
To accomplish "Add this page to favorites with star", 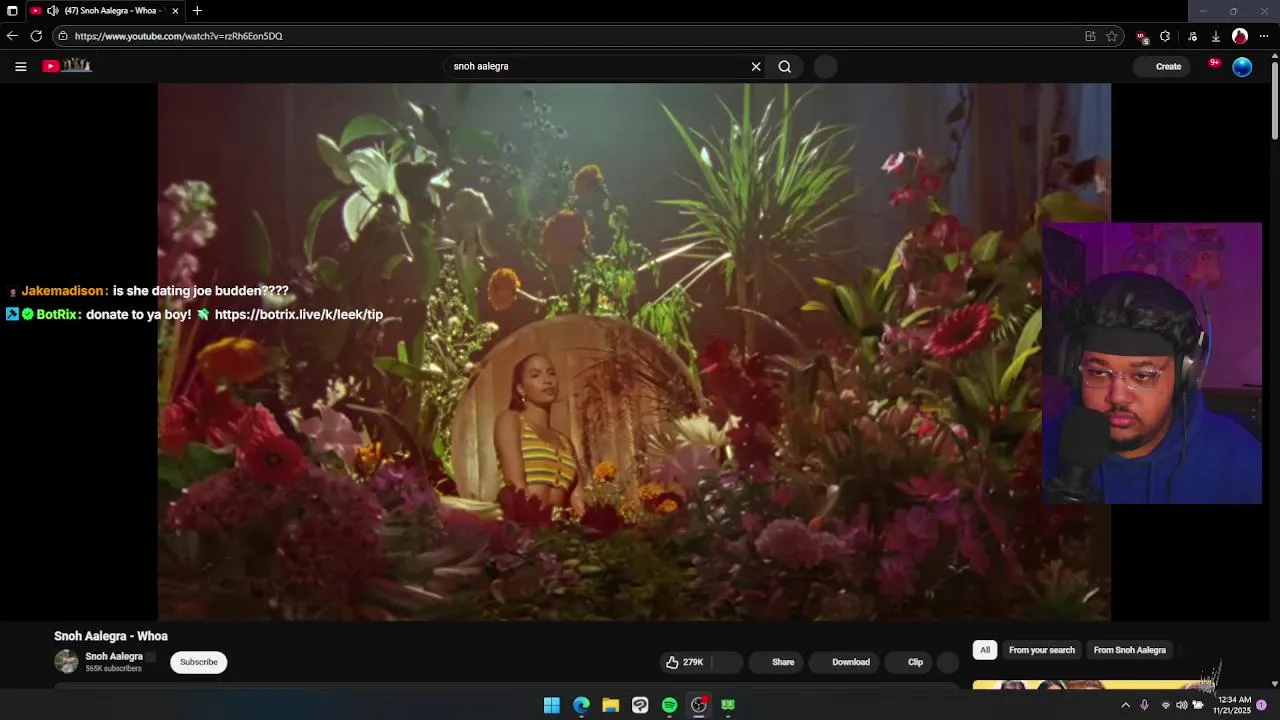I will coord(1112,36).
